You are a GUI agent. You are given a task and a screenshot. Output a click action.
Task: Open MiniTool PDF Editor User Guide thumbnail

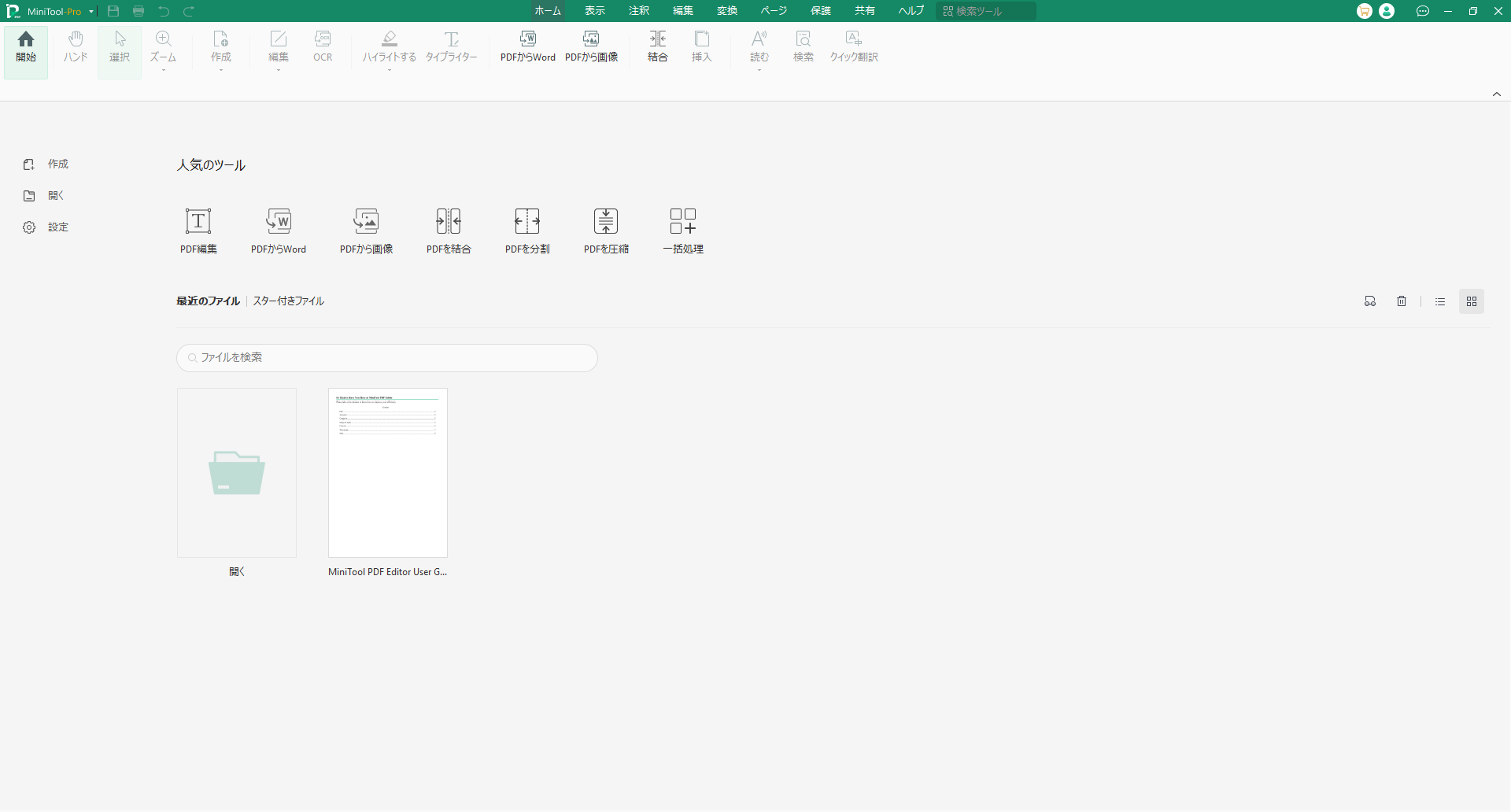click(388, 473)
